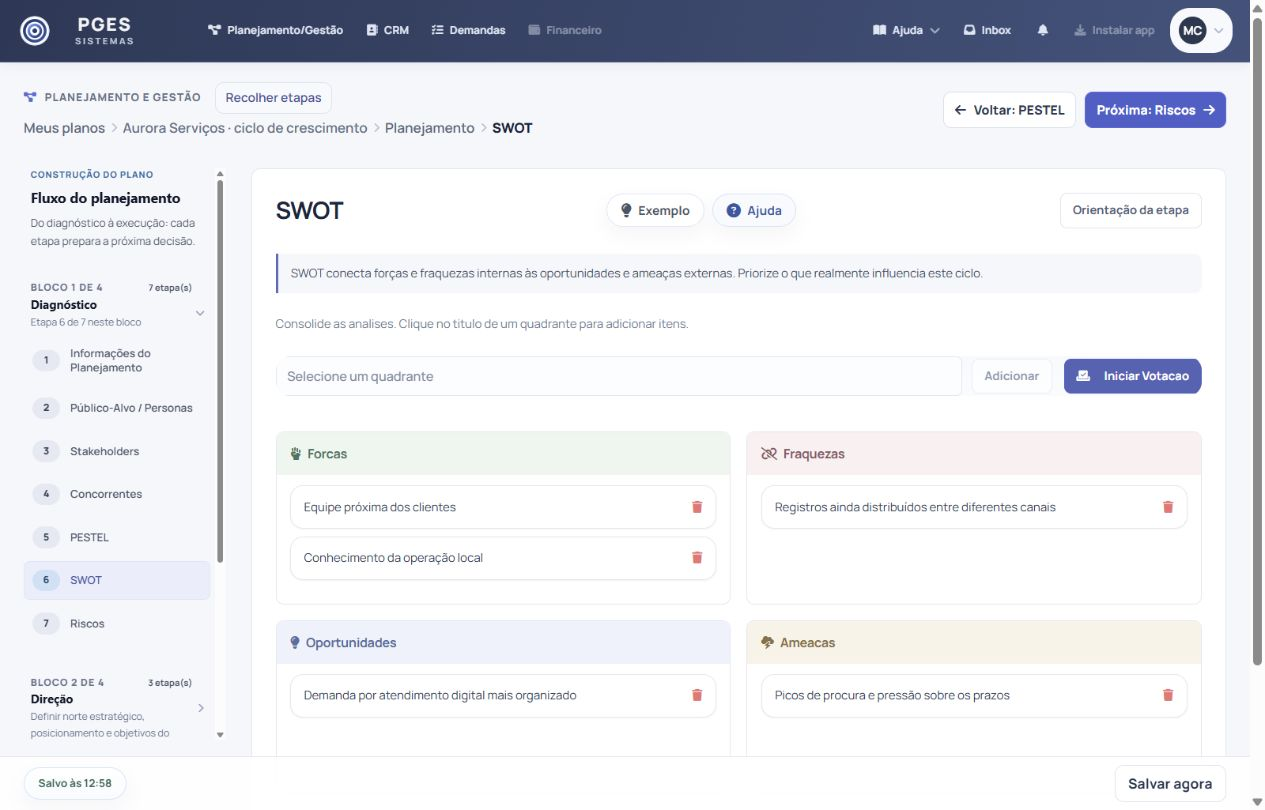Click 'Picos de procura e pressão' item text
This screenshot has width=1265, height=810.
click(892, 695)
